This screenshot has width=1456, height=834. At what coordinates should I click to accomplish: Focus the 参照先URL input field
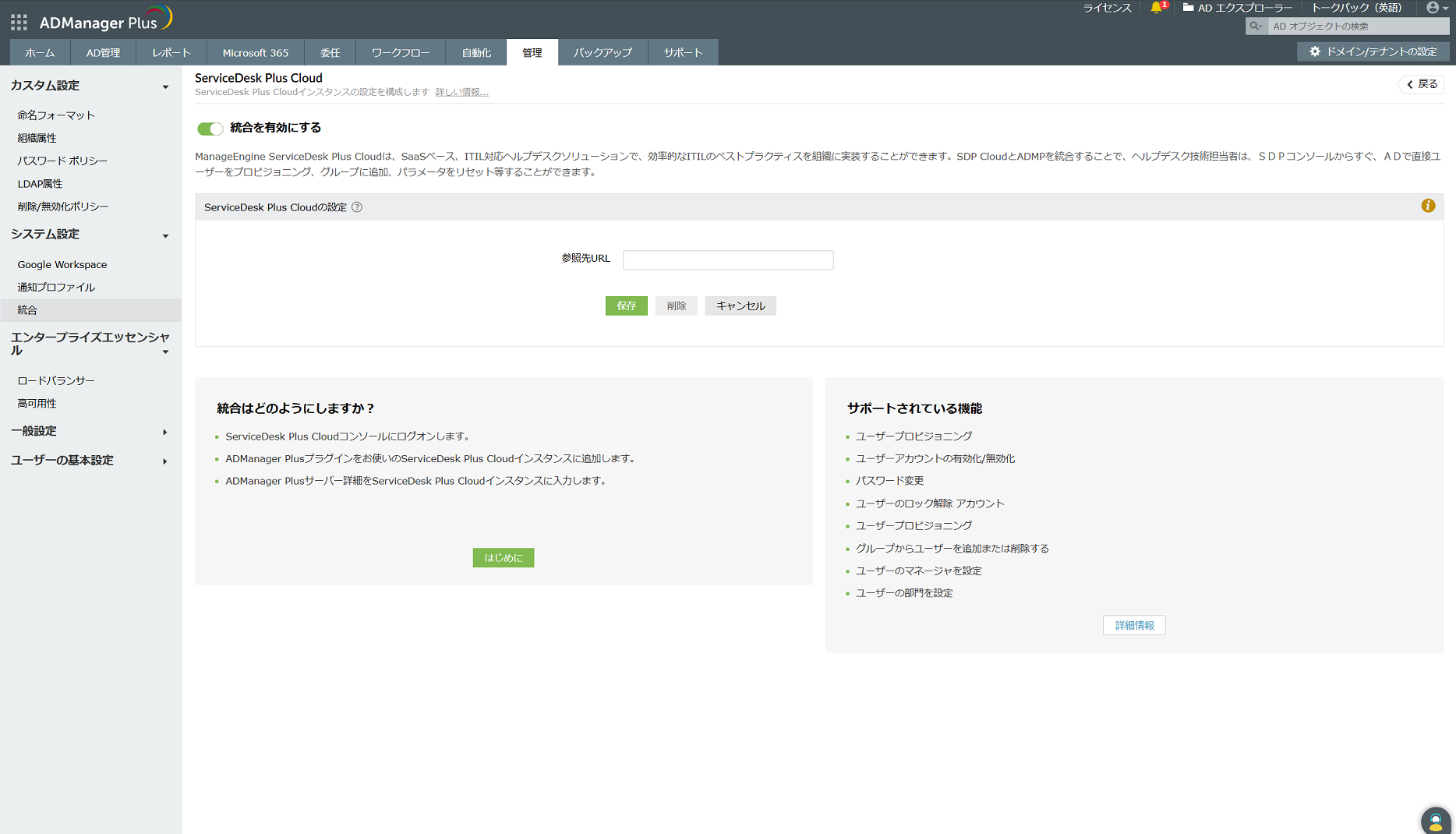click(x=728, y=260)
